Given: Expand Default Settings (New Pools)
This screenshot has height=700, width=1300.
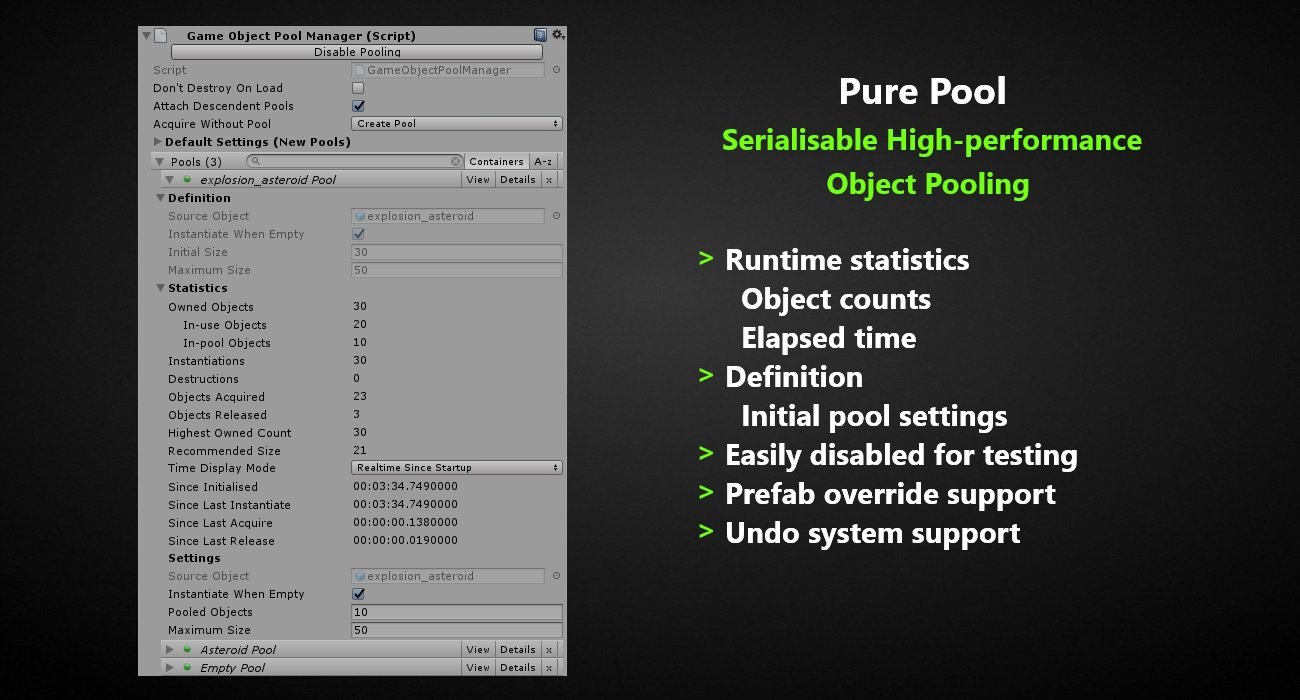Looking at the screenshot, I should 157,142.
